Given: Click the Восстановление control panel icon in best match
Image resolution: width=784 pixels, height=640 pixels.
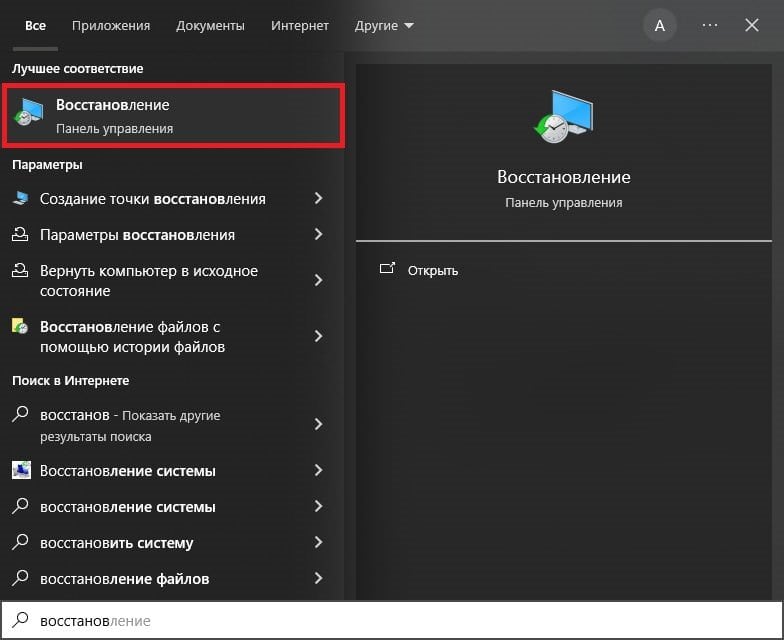Looking at the screenshot, I should pos(28,112).
